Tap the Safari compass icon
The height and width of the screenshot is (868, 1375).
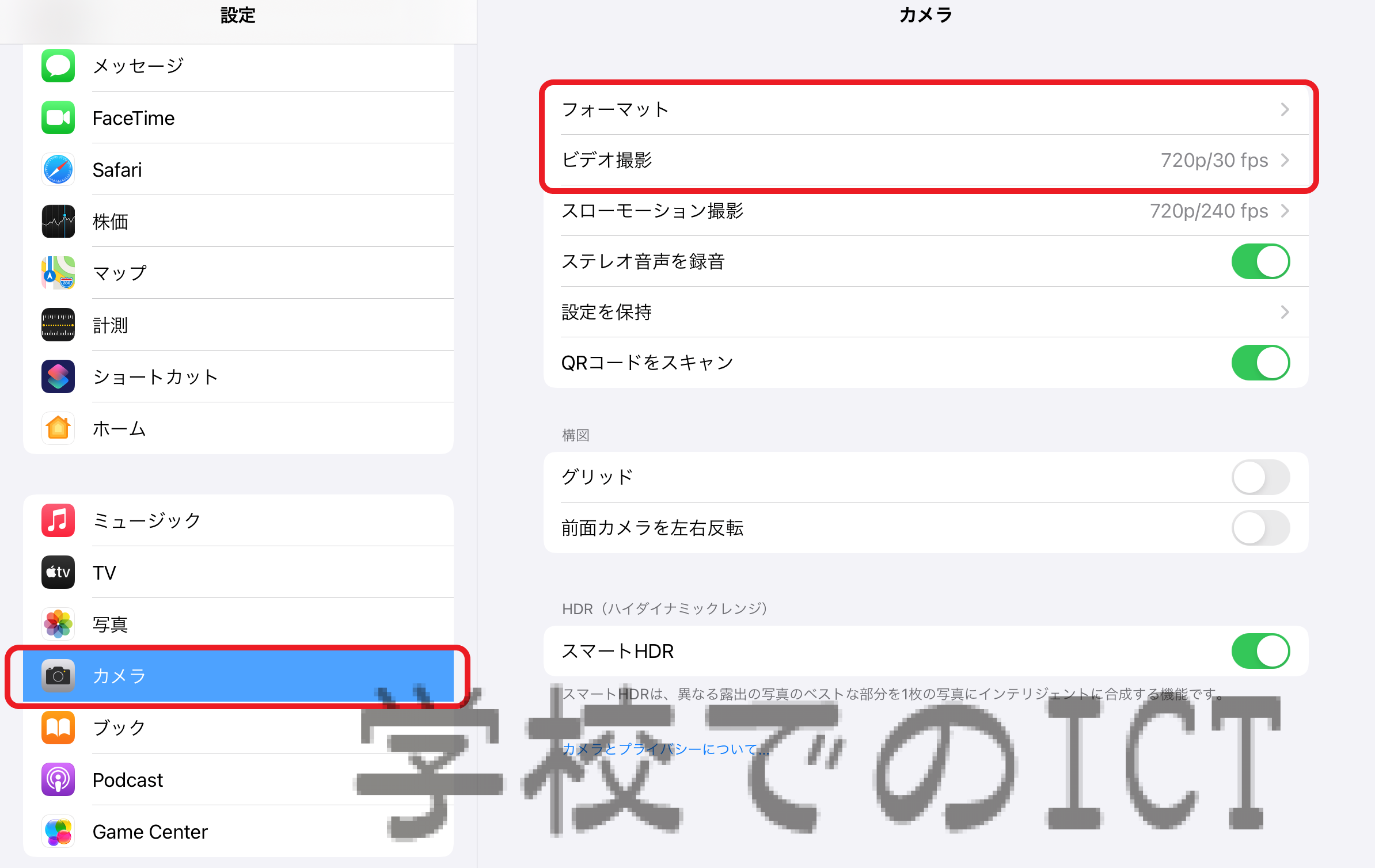click(x=58, y=169)
